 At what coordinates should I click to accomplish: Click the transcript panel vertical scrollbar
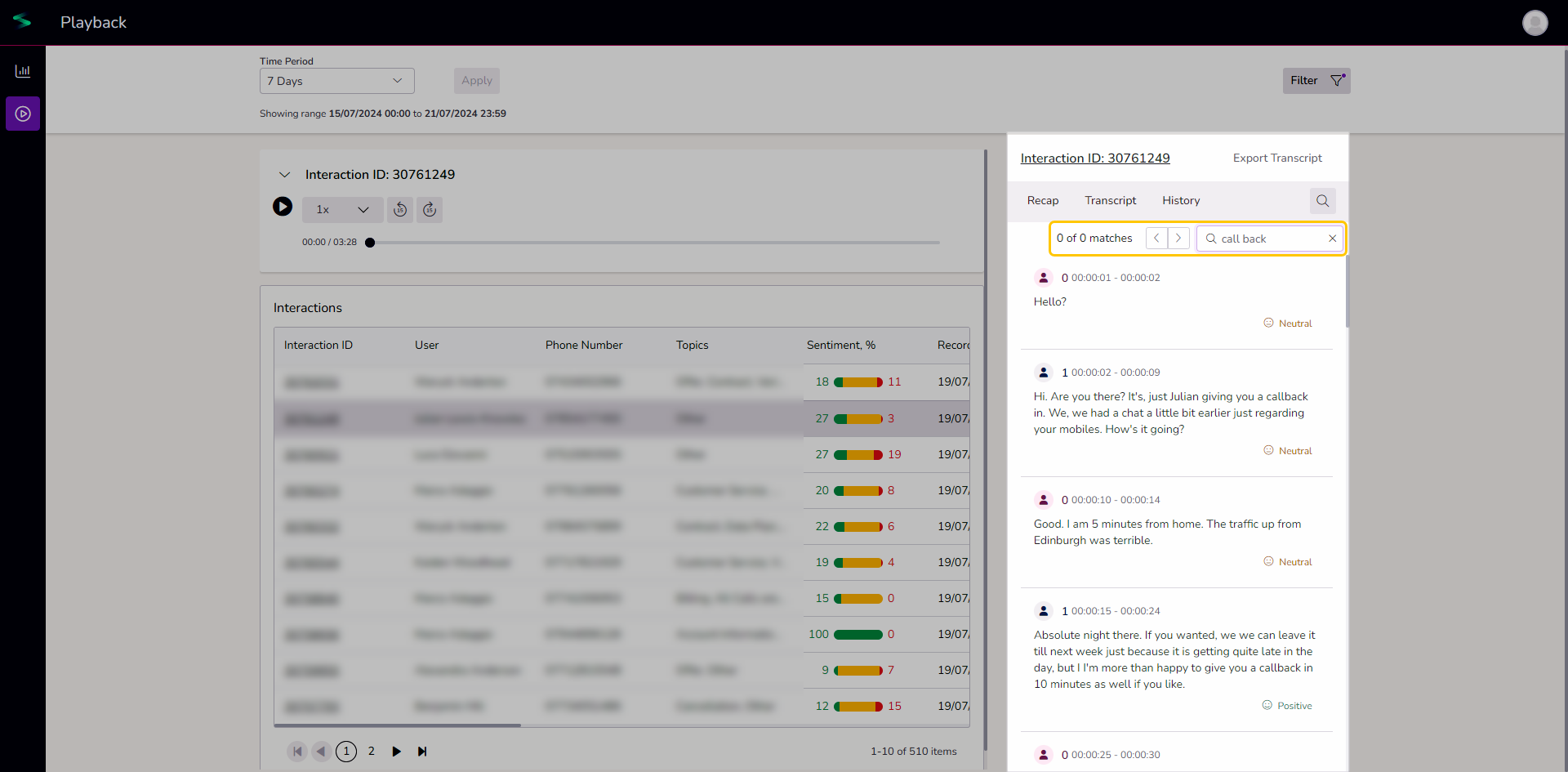1347,292
